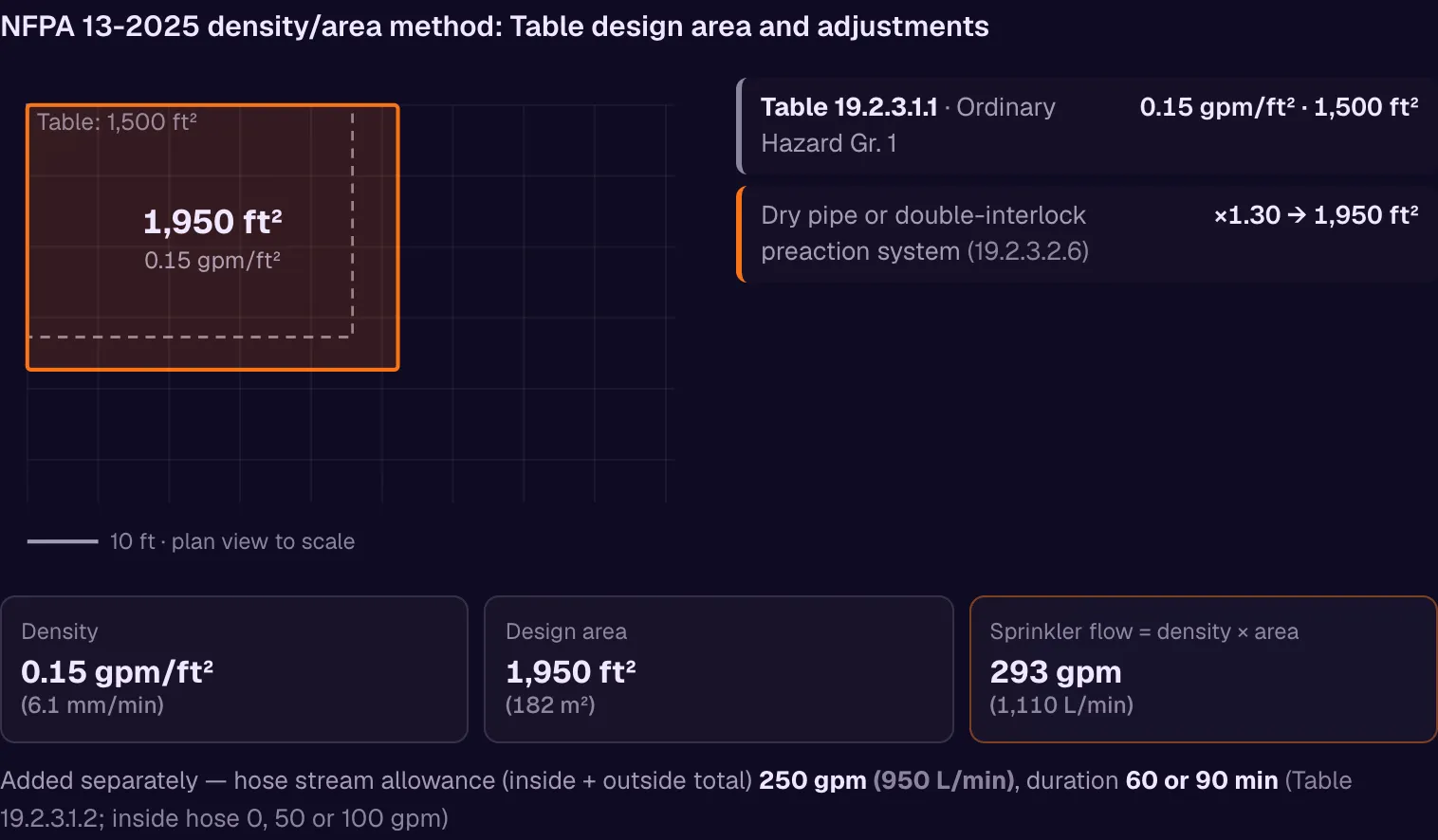Image resolution: width=1438 pixels, height=840 pixels.
Task: Select the "Table 19.2.3.1.1 · Ordinary Hazard Gr. 1" row
Action: click(x=1087, y=125)
